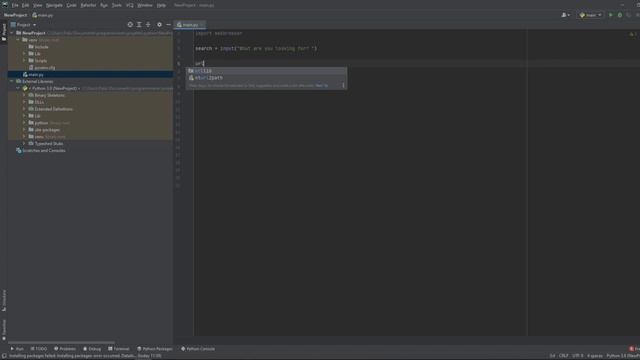
Task: Expand the Binary Skeletons node
Action: (x=24, y=96)
